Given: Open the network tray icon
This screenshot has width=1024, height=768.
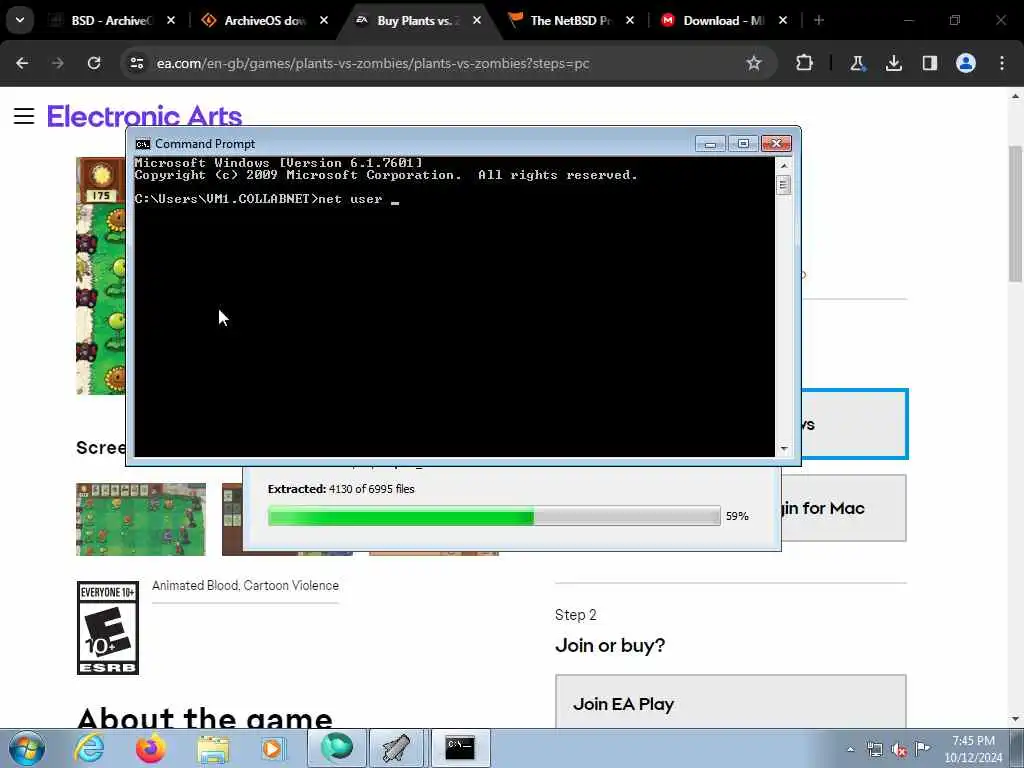Looking at the screenshot, I should (874, 749).
